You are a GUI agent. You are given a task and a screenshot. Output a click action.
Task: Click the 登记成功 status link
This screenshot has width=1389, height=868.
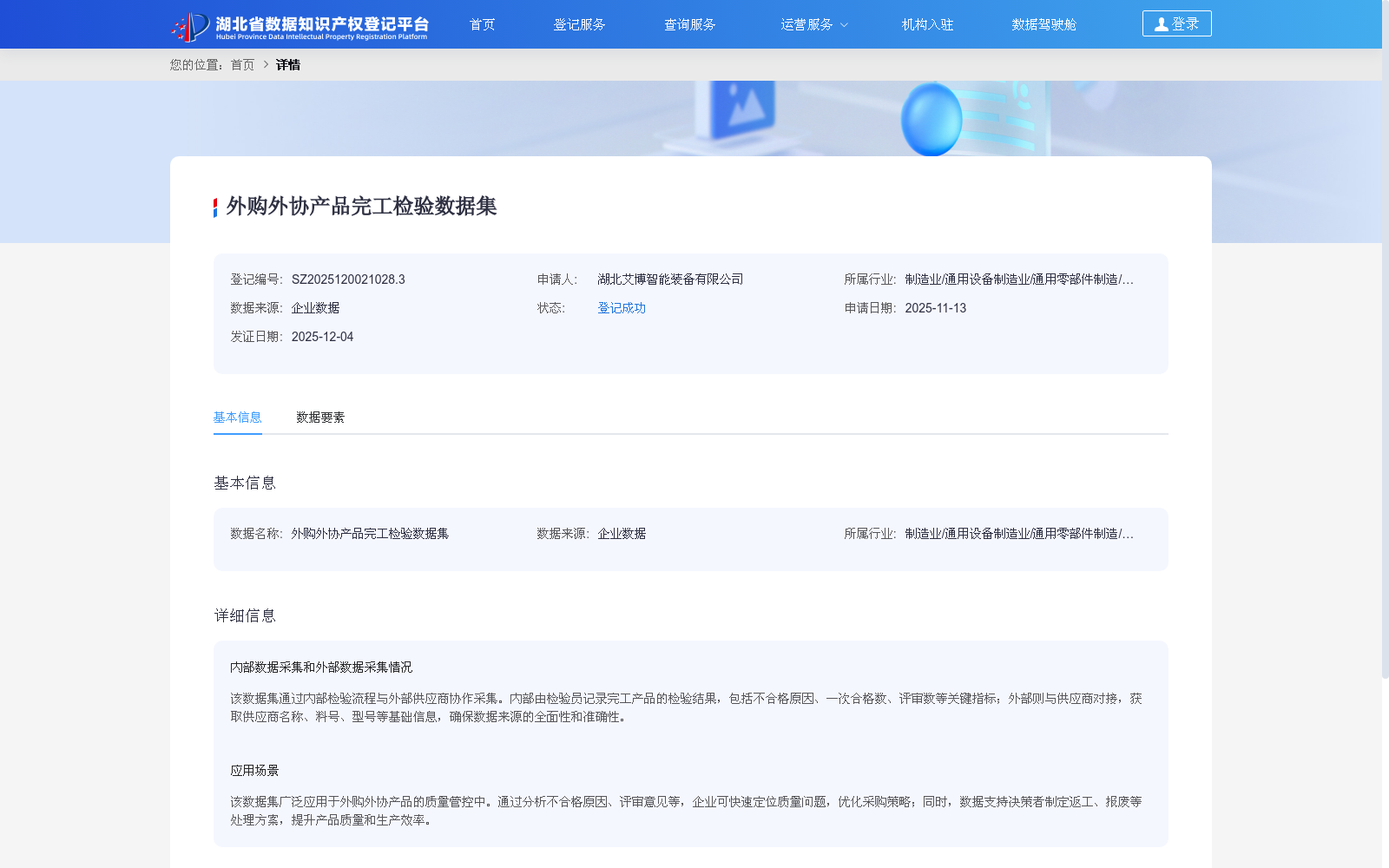pos(622,308)
